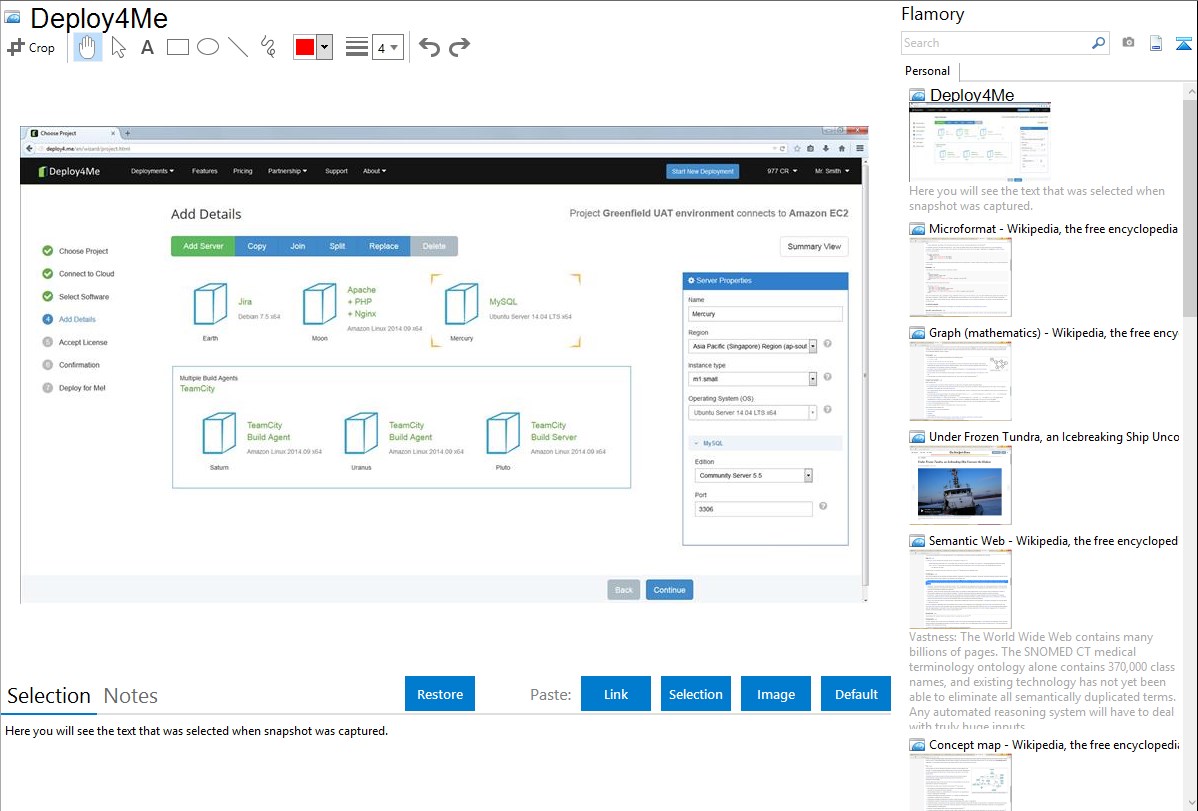The width and height of the screenshot is (1198, 811).
Task: Select the Mercury MySQL server cube
Action: (x=461, y=304)
